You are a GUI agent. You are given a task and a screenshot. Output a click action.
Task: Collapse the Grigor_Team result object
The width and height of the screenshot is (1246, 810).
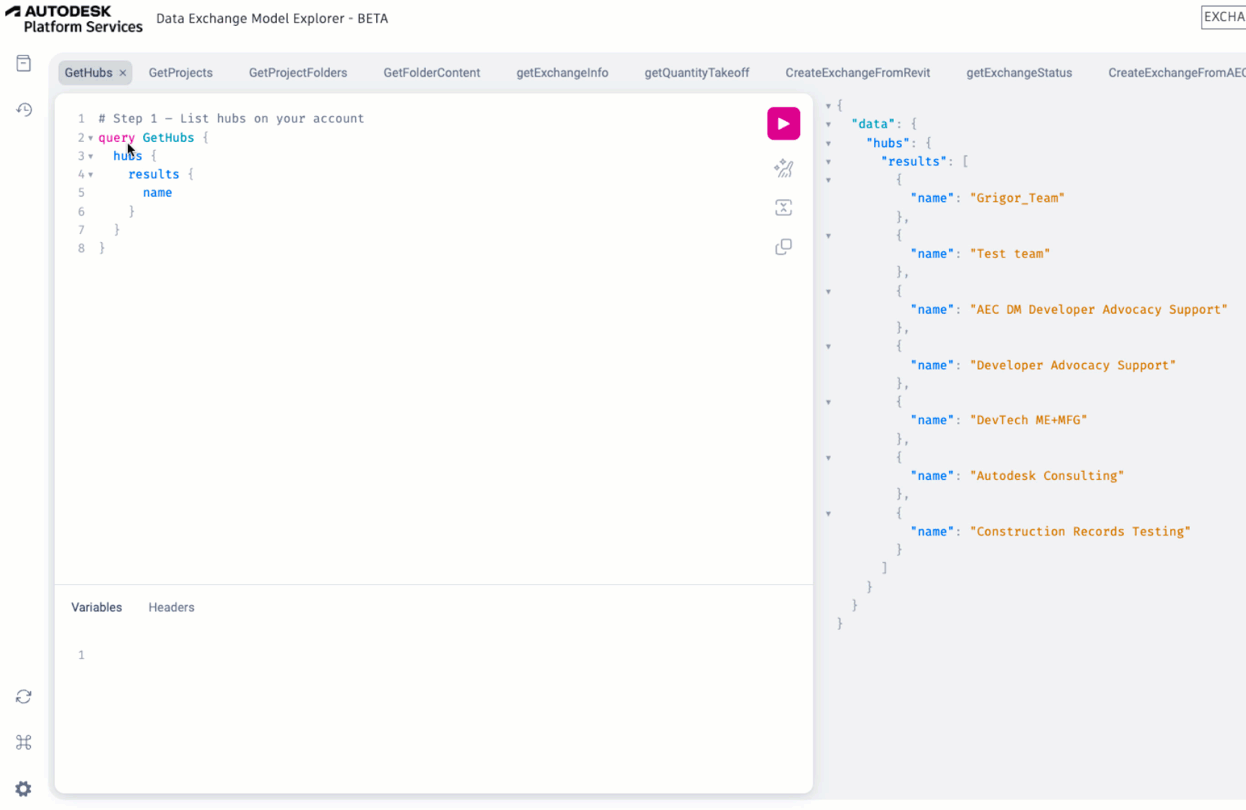point(828,180)
